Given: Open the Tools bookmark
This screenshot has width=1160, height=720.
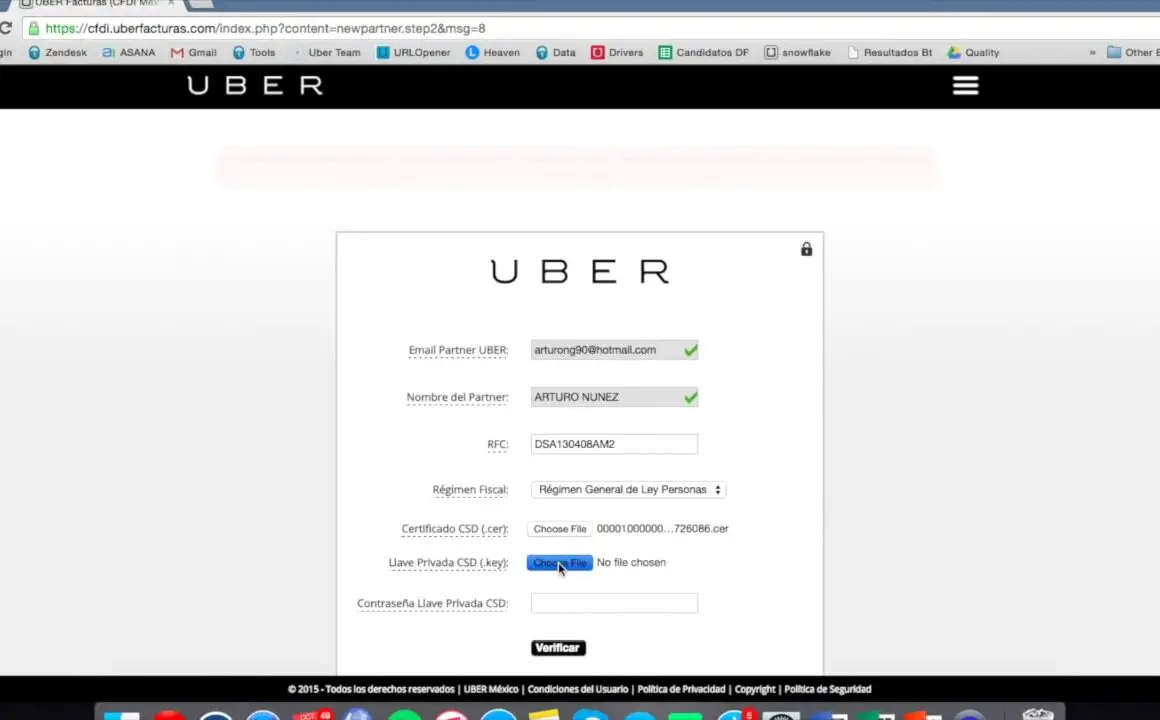Looking at the screenshot, I should (254, 53).
